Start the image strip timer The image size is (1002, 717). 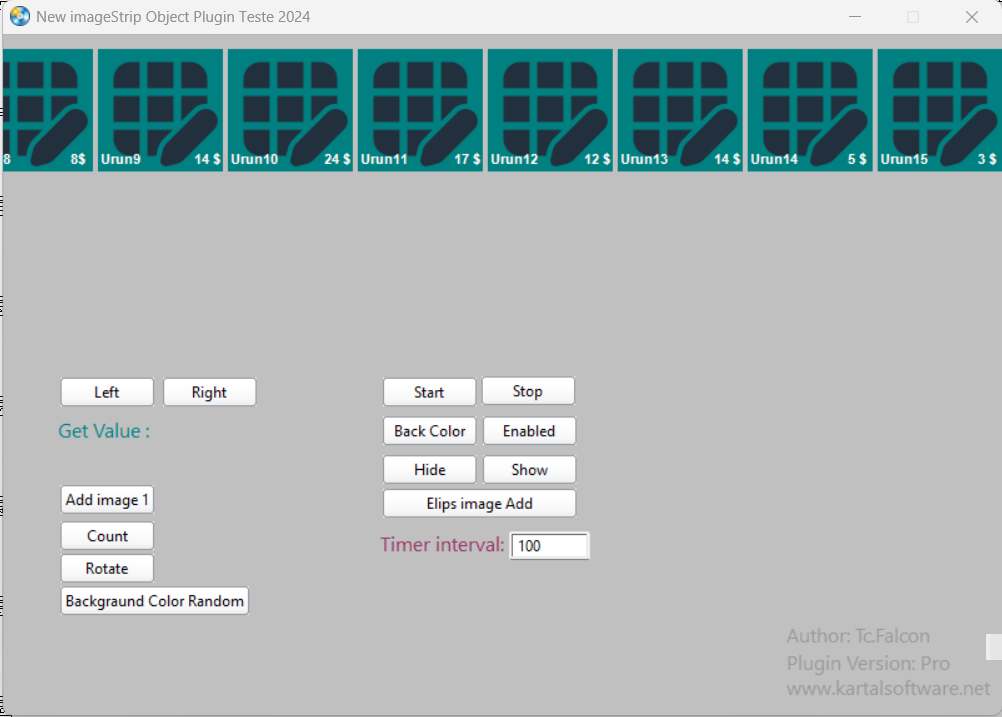(x=429, y=392)
